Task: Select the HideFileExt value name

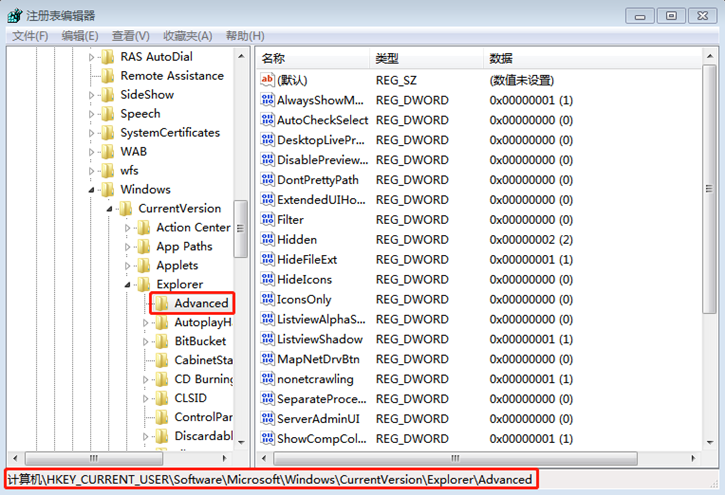Action: click(x=307, y=259)
